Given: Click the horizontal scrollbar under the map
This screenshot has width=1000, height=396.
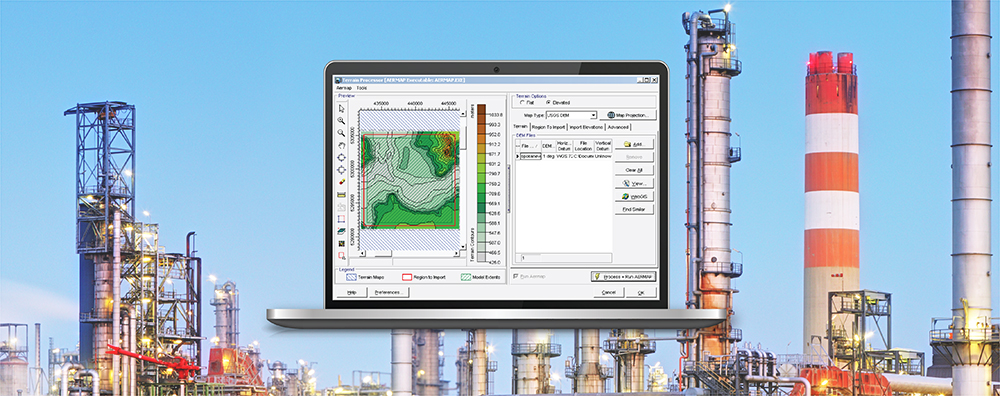Looking at the screenshot, I should click(409, 254).
